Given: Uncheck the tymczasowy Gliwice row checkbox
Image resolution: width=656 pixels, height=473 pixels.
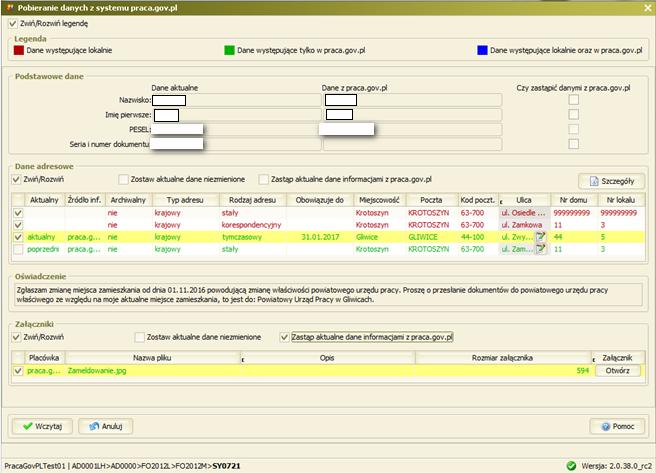Looking at the screenshot, I should click(18, 237).
